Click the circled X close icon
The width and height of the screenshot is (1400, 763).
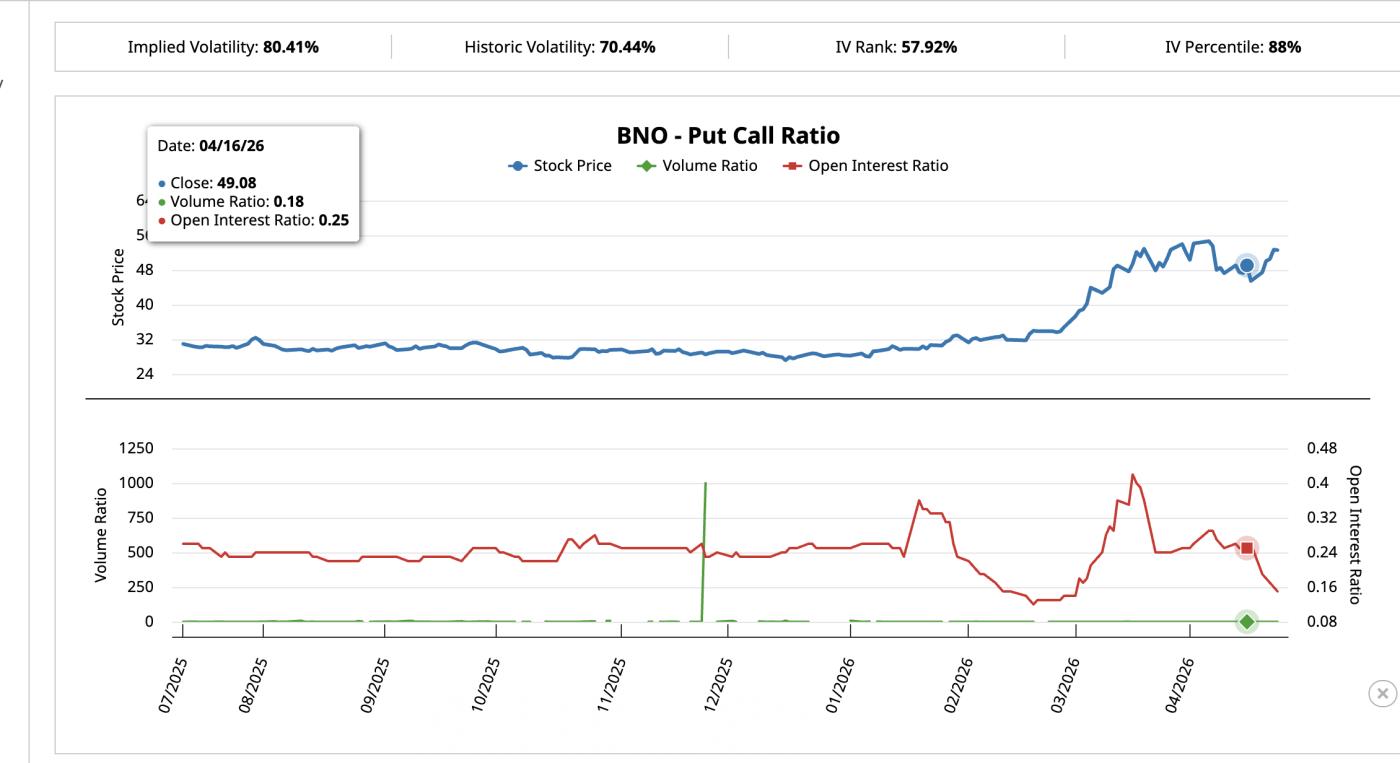point(1382,693)
